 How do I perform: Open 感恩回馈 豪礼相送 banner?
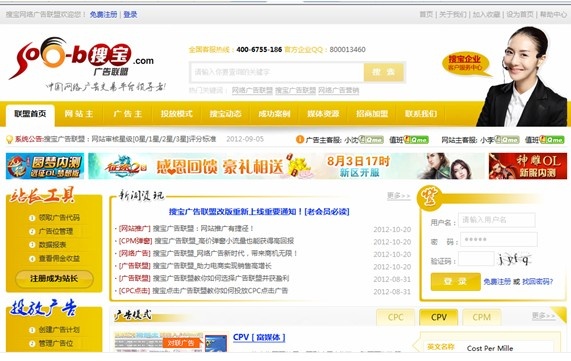tap(286, 166)
